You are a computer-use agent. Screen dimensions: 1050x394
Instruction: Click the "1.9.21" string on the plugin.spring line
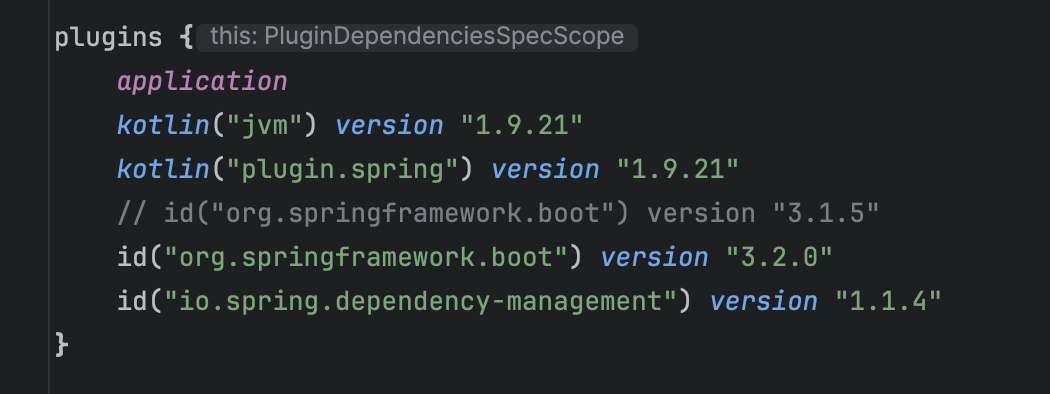coord(677,170)
